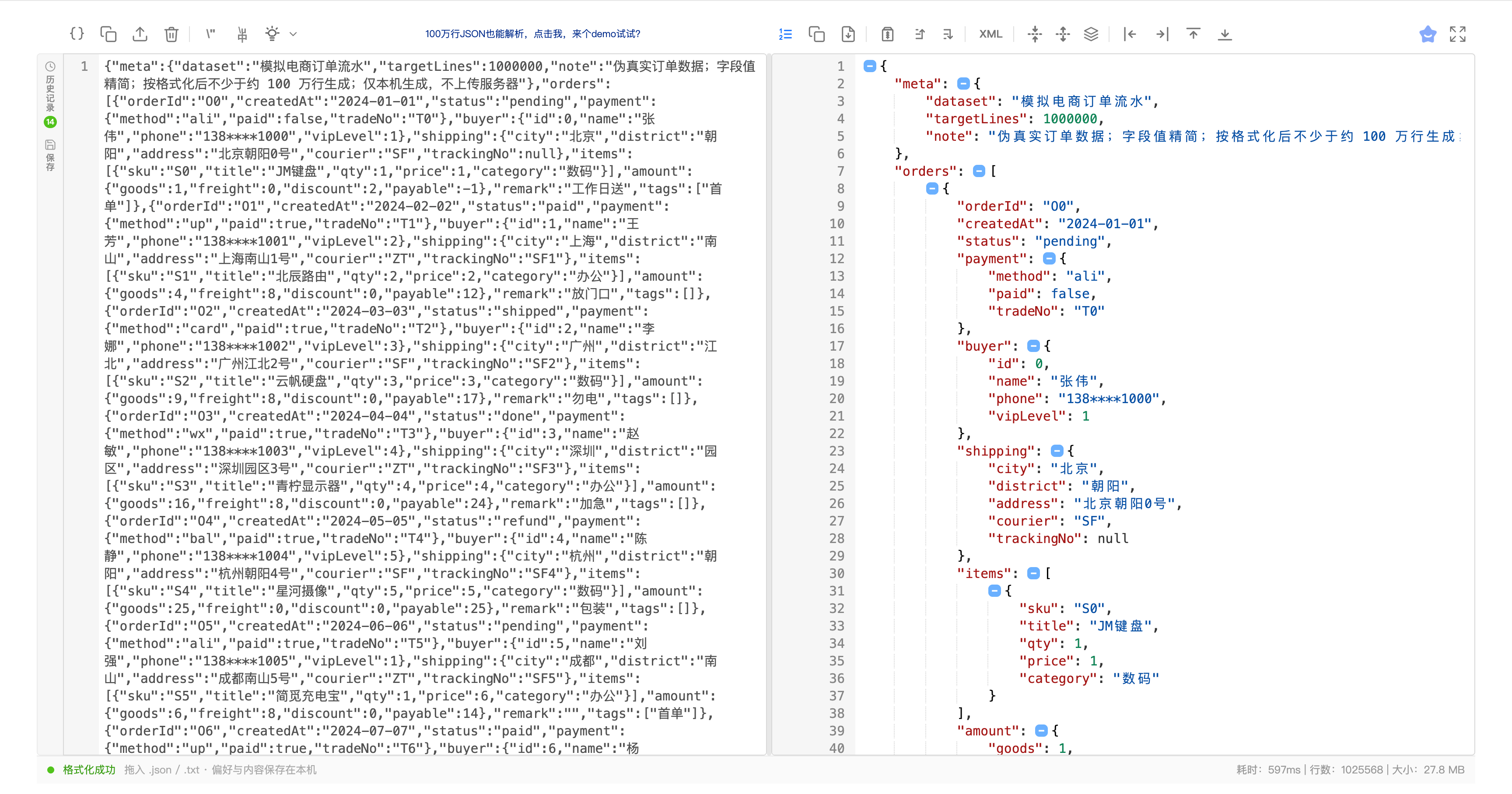Expand all nodes with the expand icon
Viewport: 1512px width, 794px height.
tap(1063, 34)
